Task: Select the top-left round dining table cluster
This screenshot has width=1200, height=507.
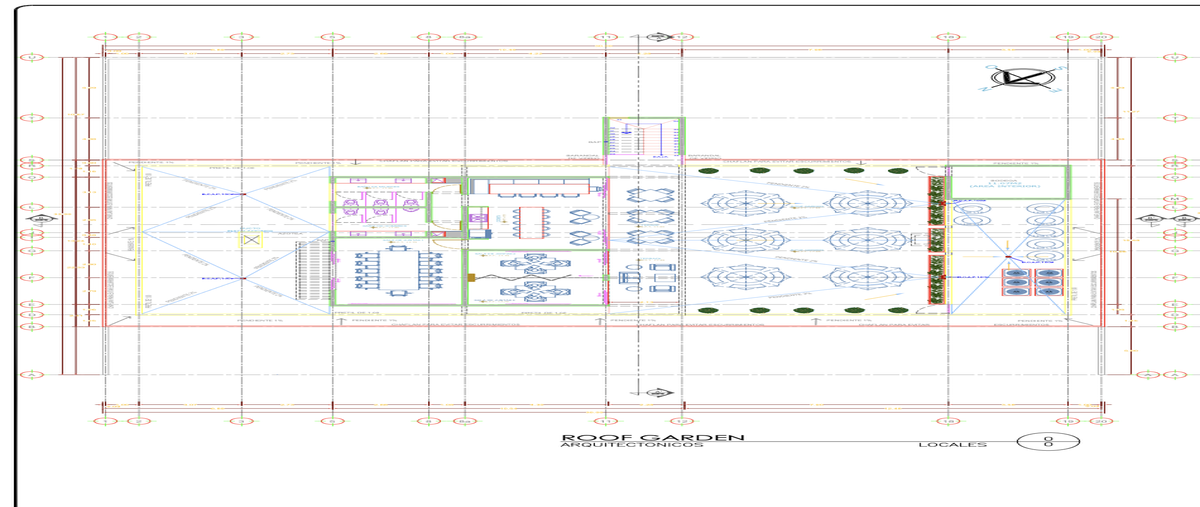Action: (x=738, y=203)
